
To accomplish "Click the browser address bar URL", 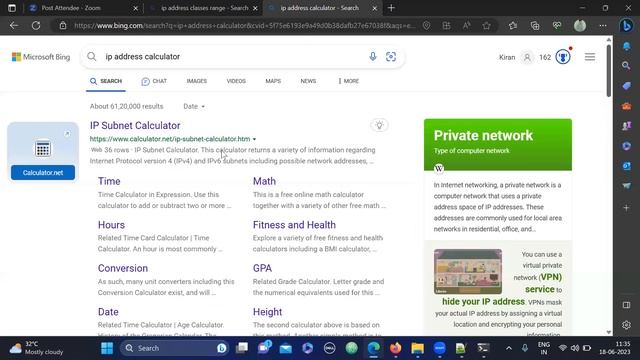I will pyautogui.click(x=244, y=25).
